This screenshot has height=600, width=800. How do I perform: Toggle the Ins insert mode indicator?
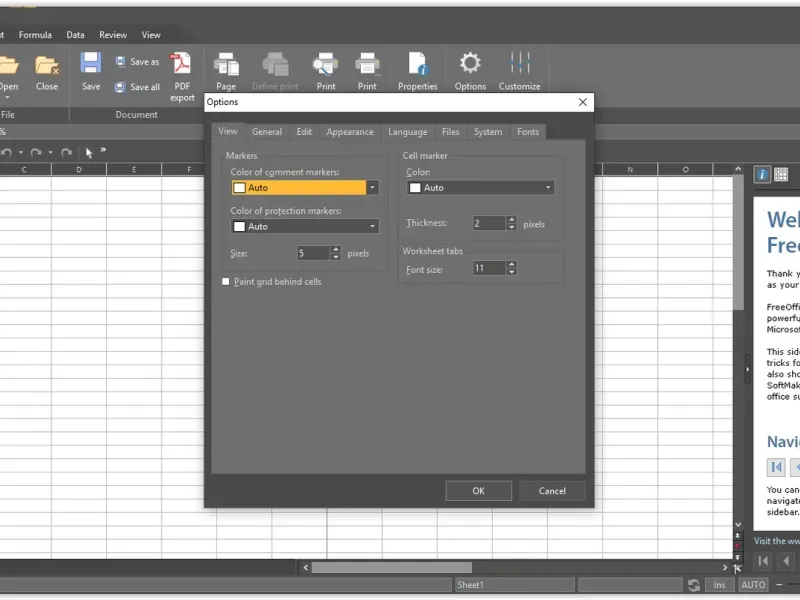tap(719, 585)
